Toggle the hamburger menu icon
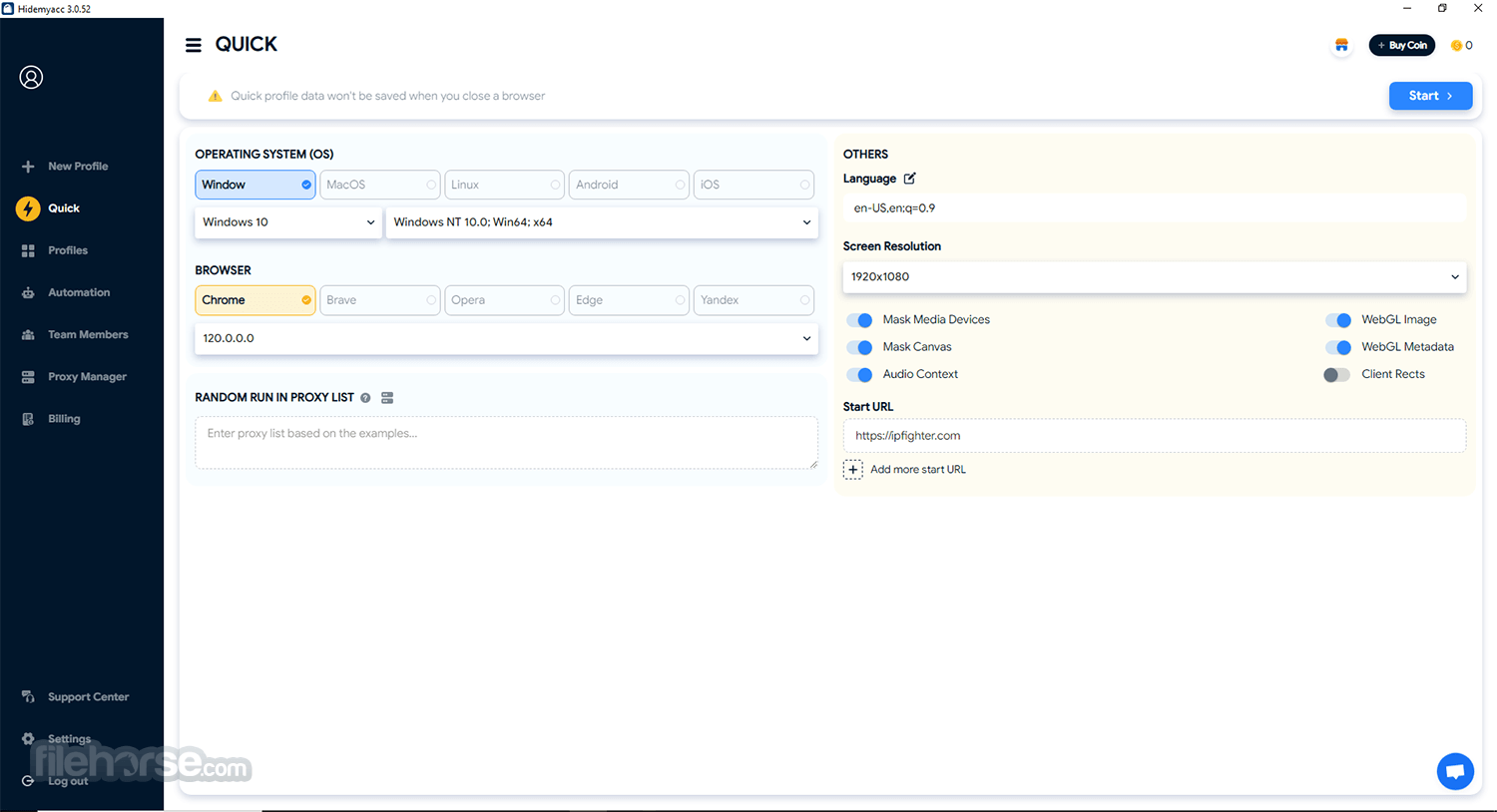This screenshot has height=812, width=1497. (x=194, y=45)
